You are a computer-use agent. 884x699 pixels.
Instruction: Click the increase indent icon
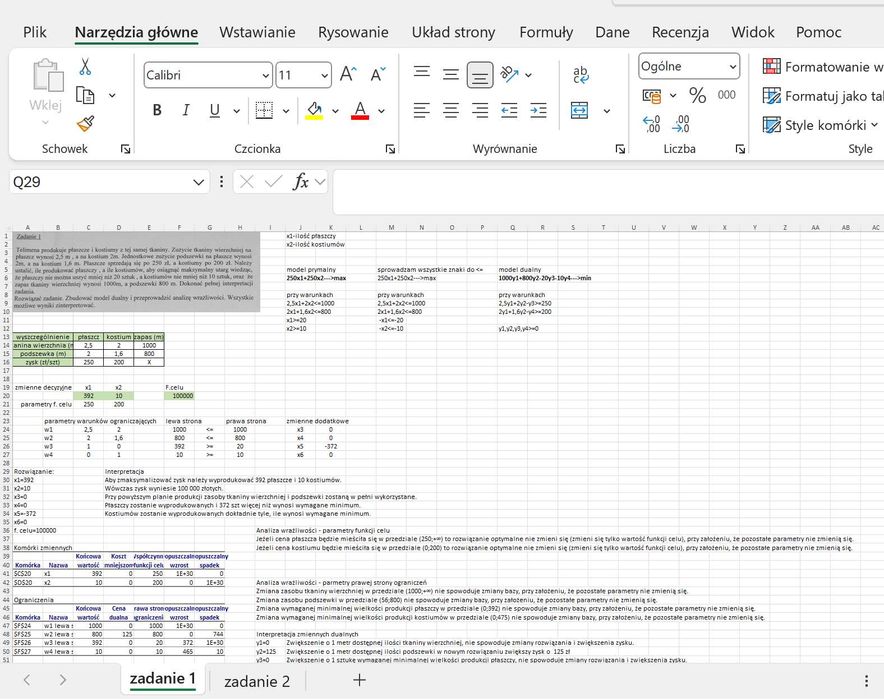[x=538, y=110]
